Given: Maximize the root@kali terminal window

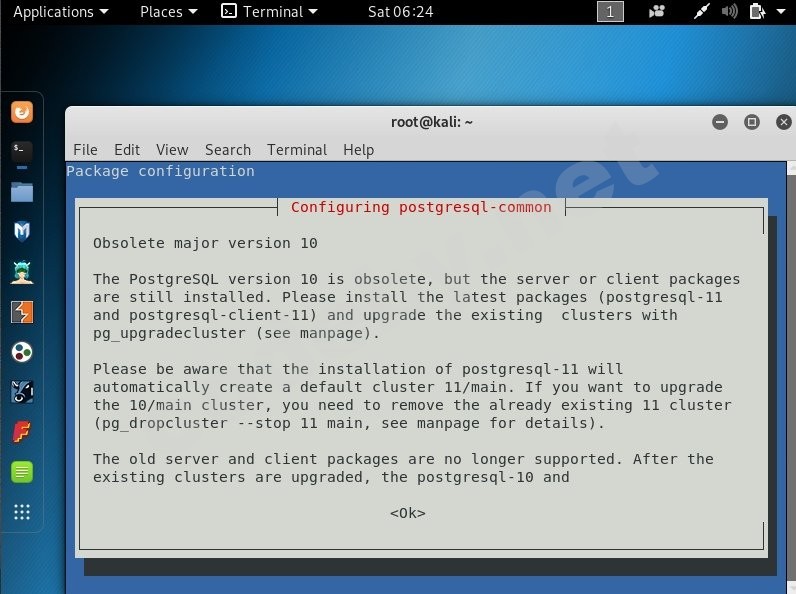Looking at the screenshot, I should 752,122.
